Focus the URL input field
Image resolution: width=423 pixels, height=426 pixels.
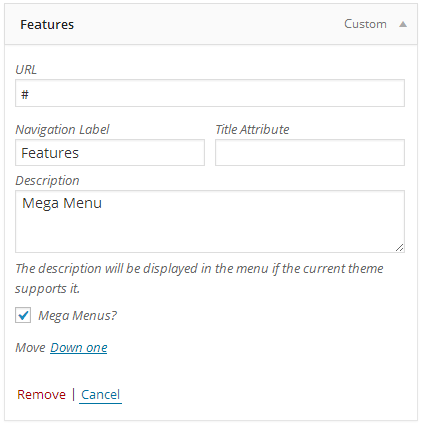click(210, 93)
